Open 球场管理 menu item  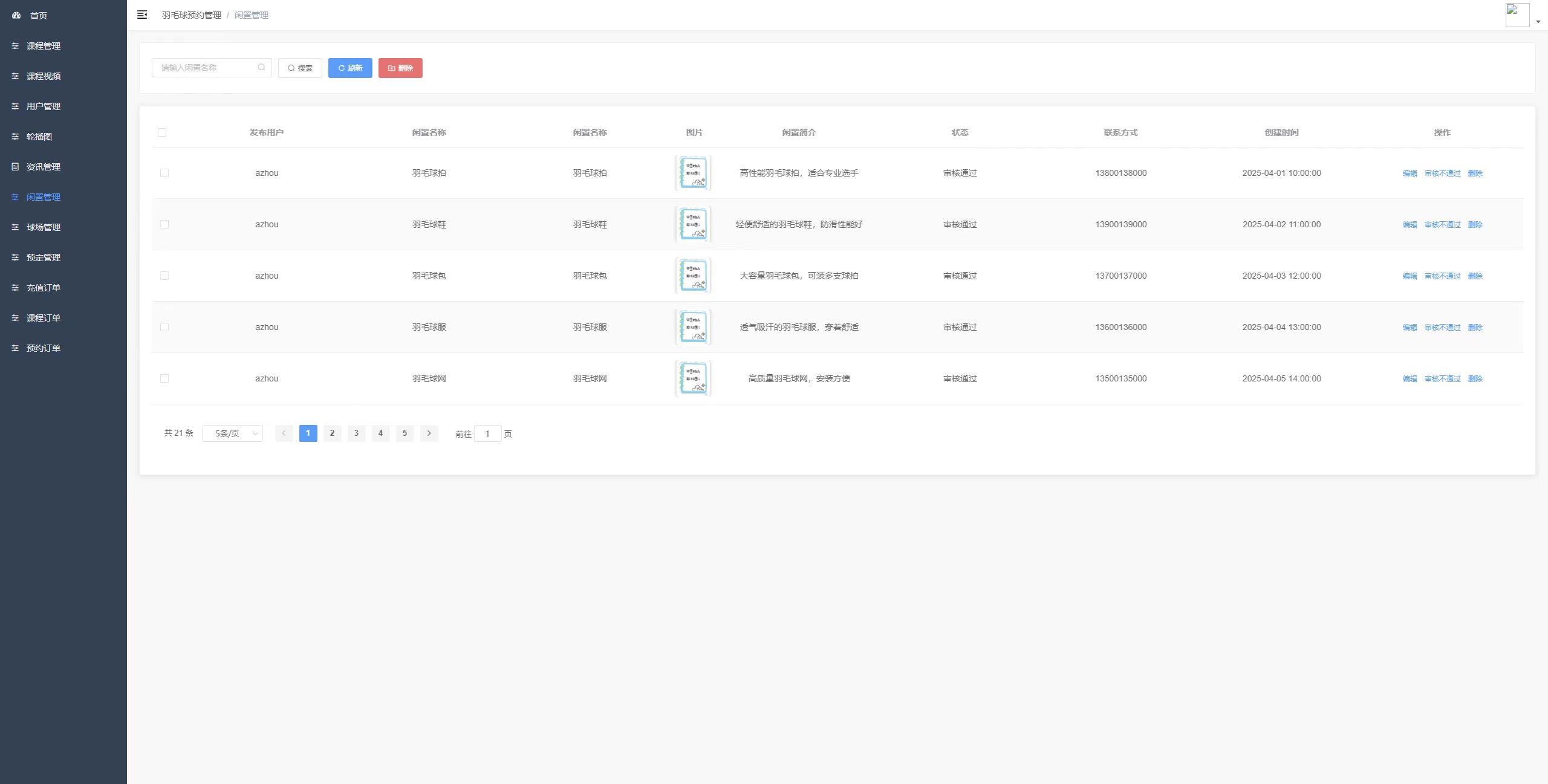click(63, 227)
